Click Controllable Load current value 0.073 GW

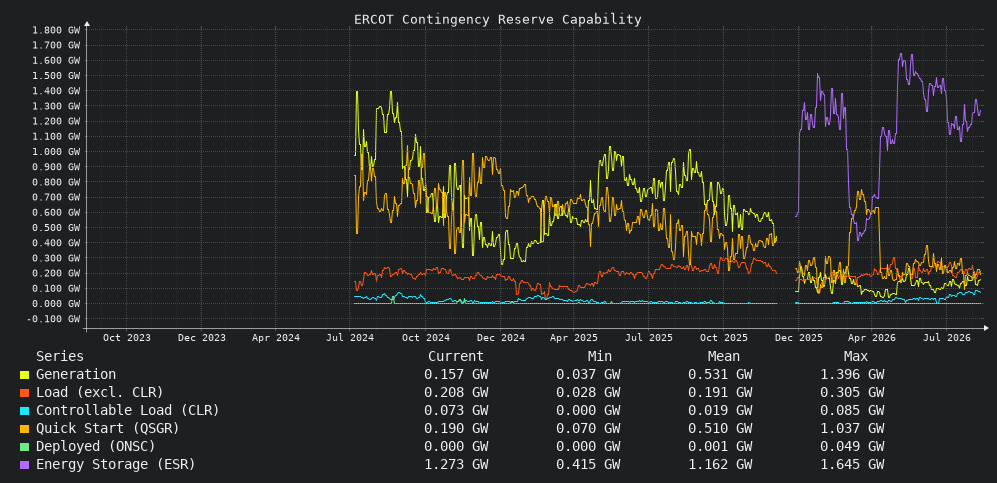coord(456,411)
